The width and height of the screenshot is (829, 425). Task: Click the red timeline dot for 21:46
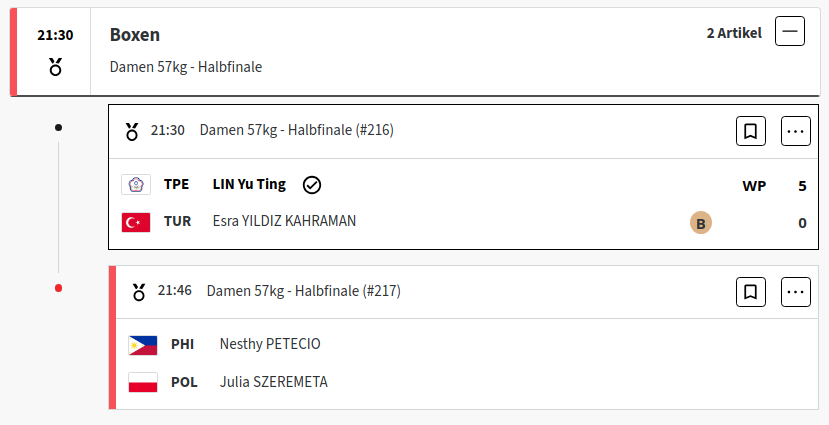[x=58, y=288]
